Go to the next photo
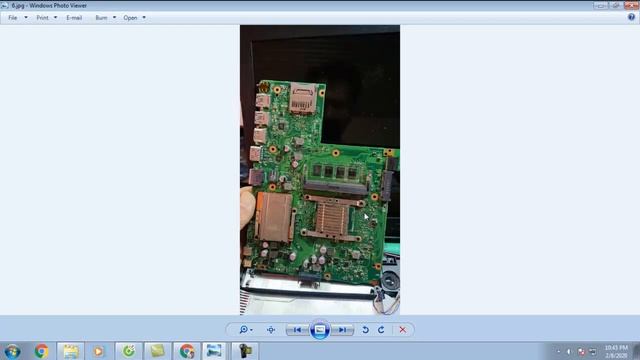The image size is (640, 360). click(x=342, y=330)
